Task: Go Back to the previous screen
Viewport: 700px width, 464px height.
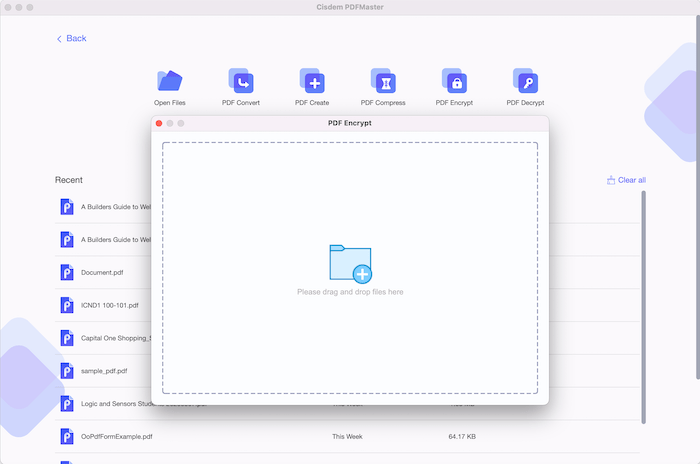Action: [x=71, y=38]
